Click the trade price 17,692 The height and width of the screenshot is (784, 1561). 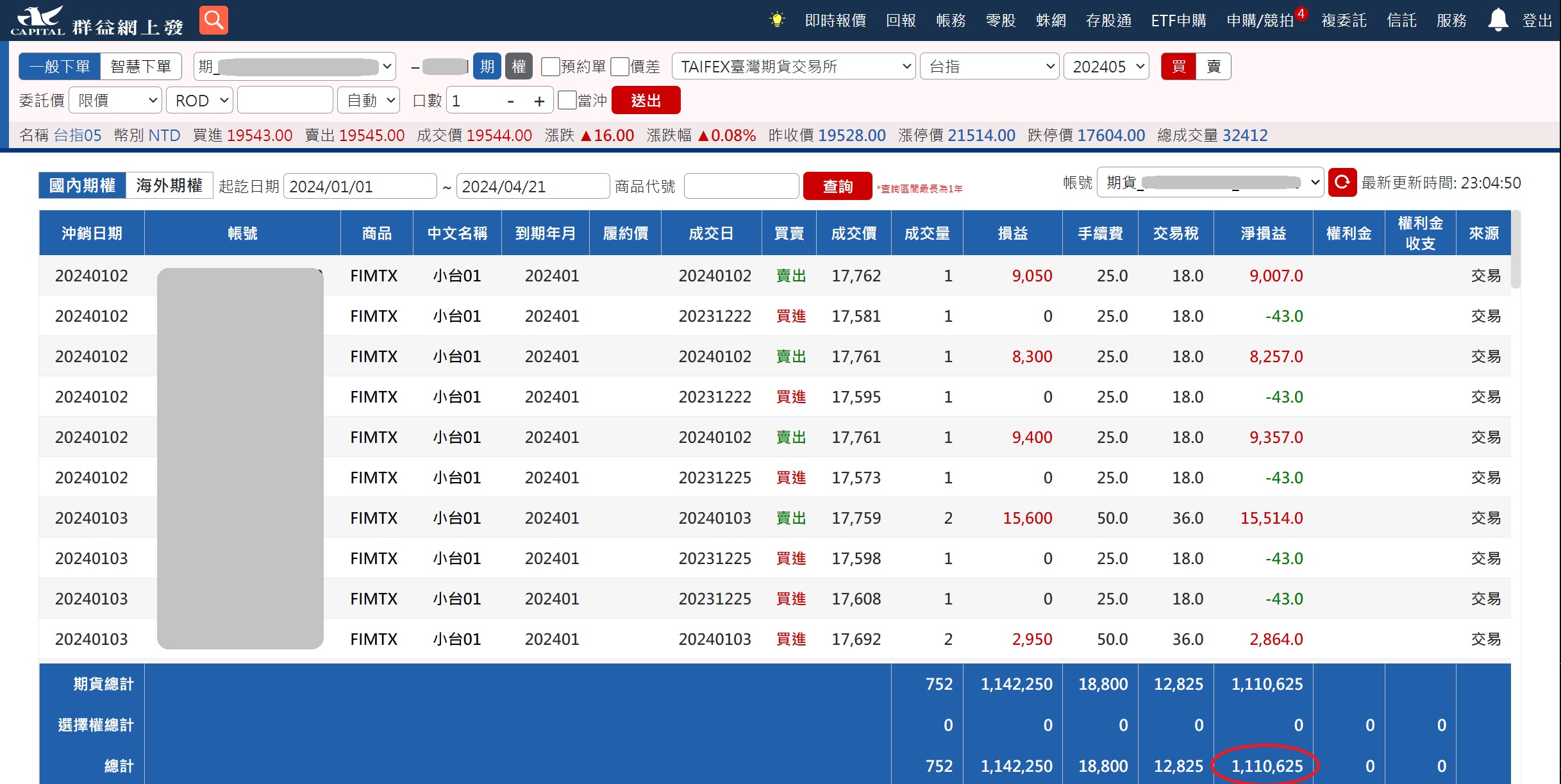coord(856,639)
